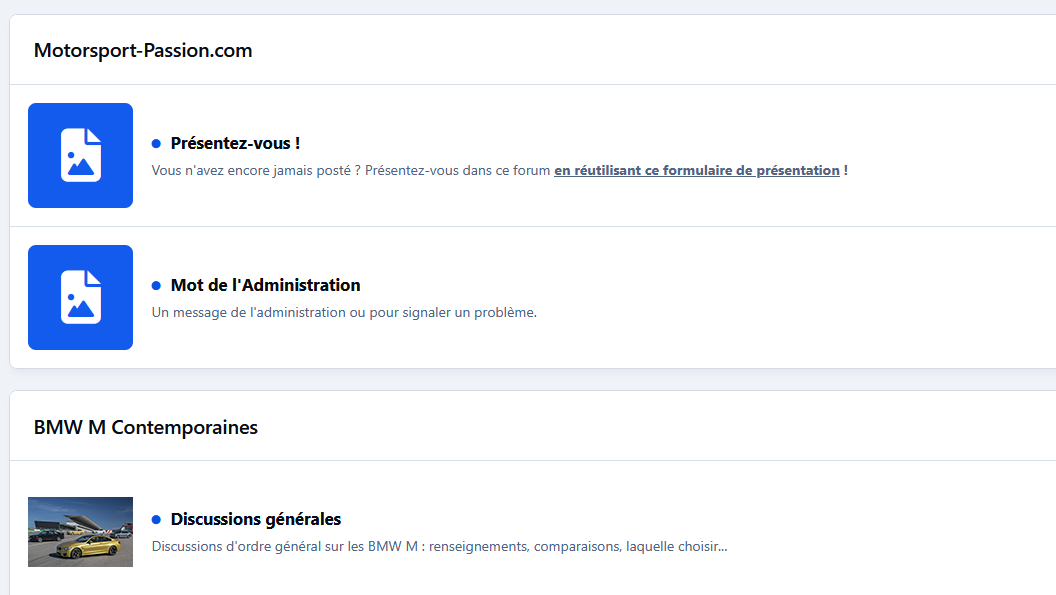
Task: Open the "Présentez-vous !" forum title
Action: [x=235, y=143]
